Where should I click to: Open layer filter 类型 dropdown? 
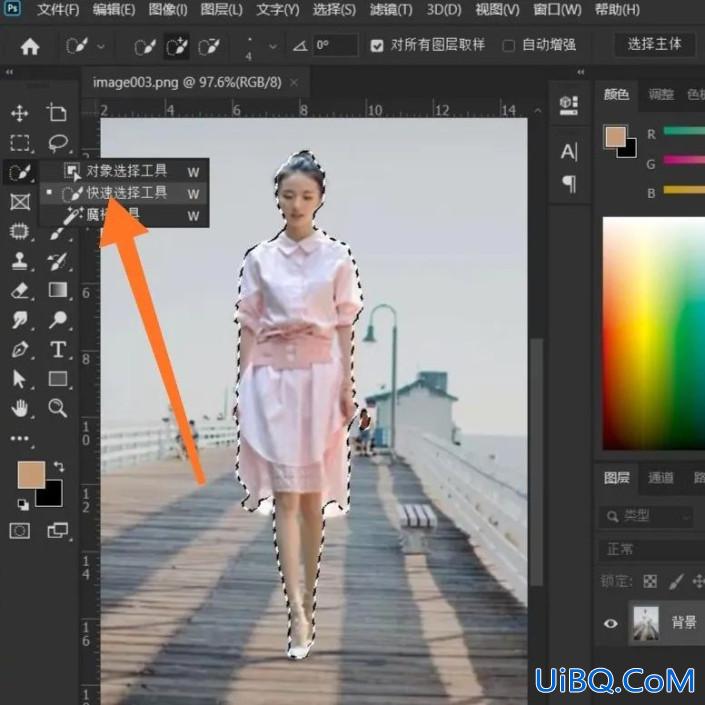click(x=645, y=517)
